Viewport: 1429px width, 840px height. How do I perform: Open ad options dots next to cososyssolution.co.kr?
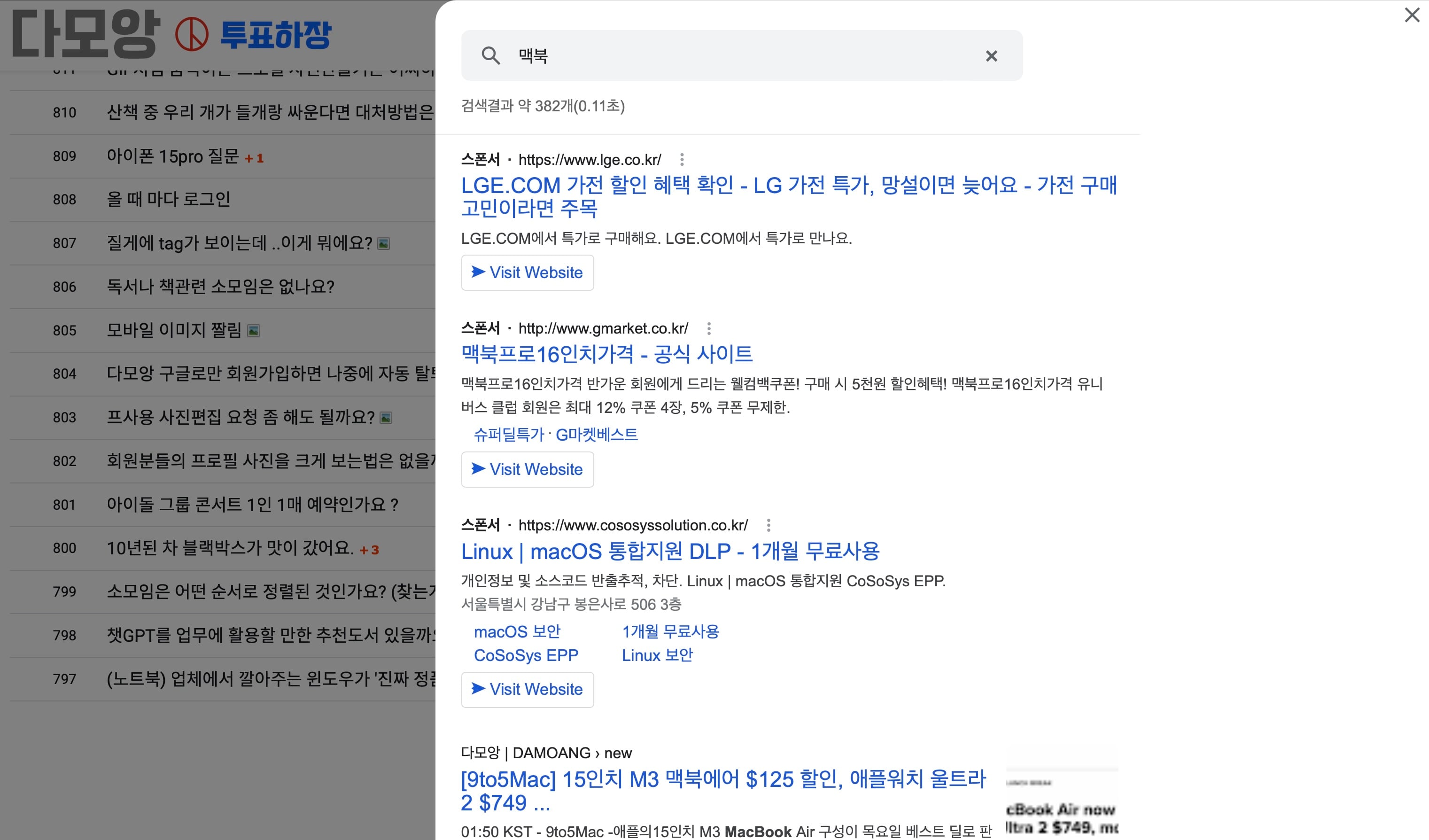pos(769,525)
